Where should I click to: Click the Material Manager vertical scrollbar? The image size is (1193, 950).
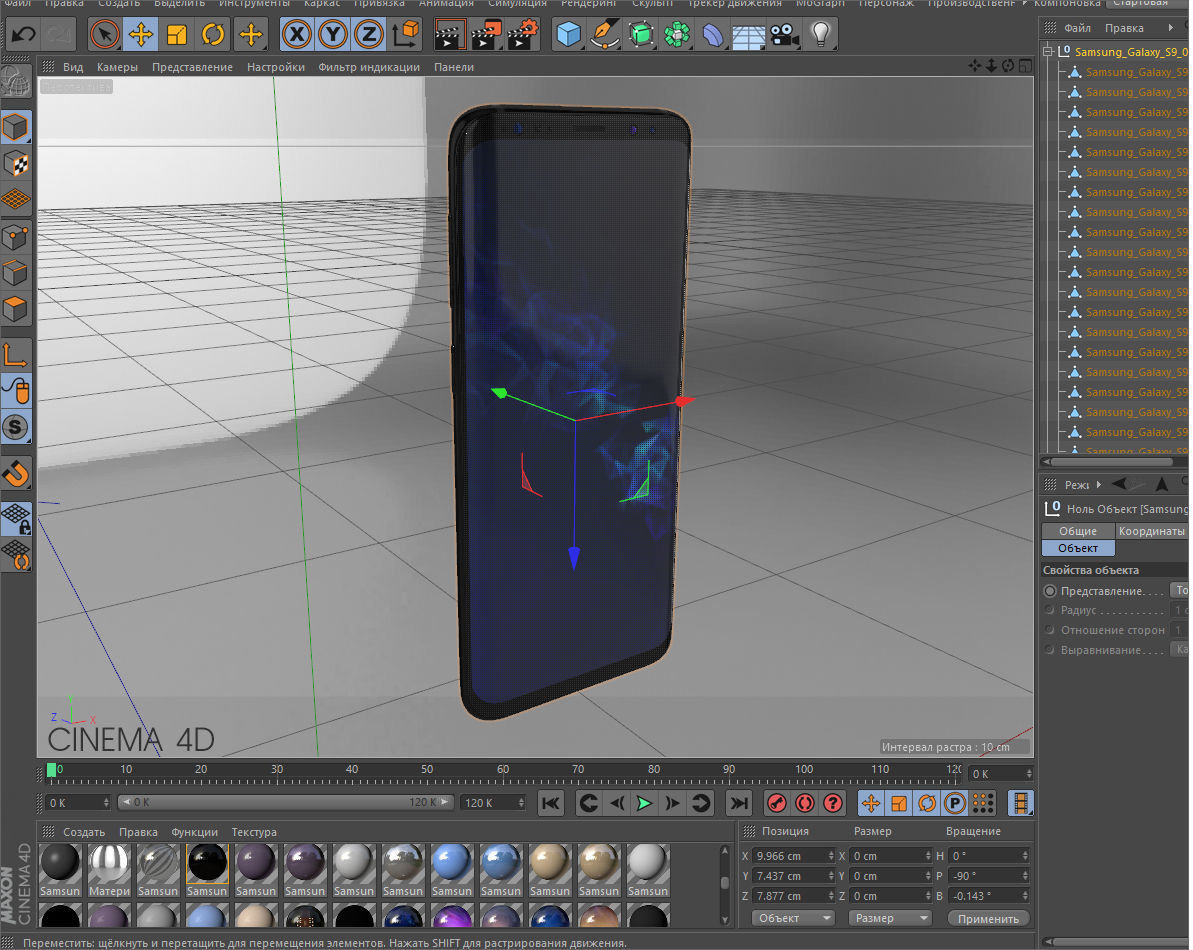[x=724, y=885]
